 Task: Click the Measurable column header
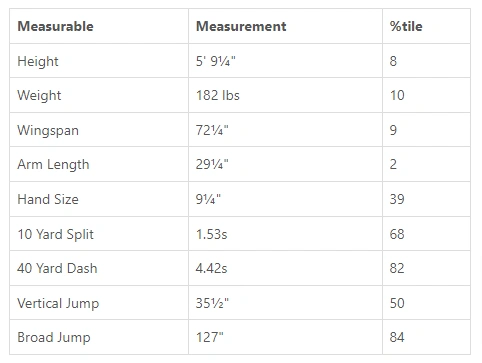pyautogui.click(x=55, y=26)
